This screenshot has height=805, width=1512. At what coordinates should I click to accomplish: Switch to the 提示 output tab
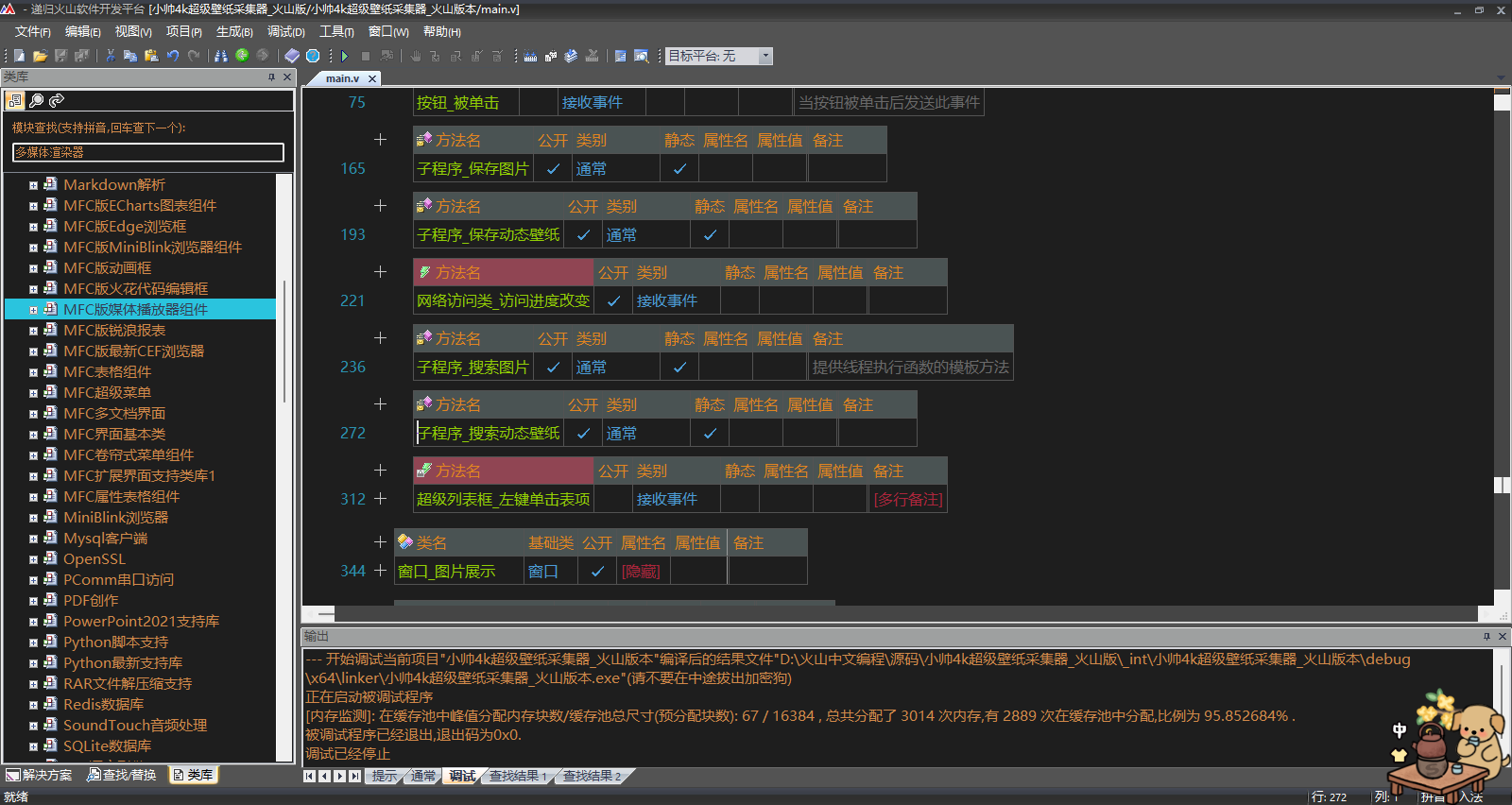(x=385, y=776)
